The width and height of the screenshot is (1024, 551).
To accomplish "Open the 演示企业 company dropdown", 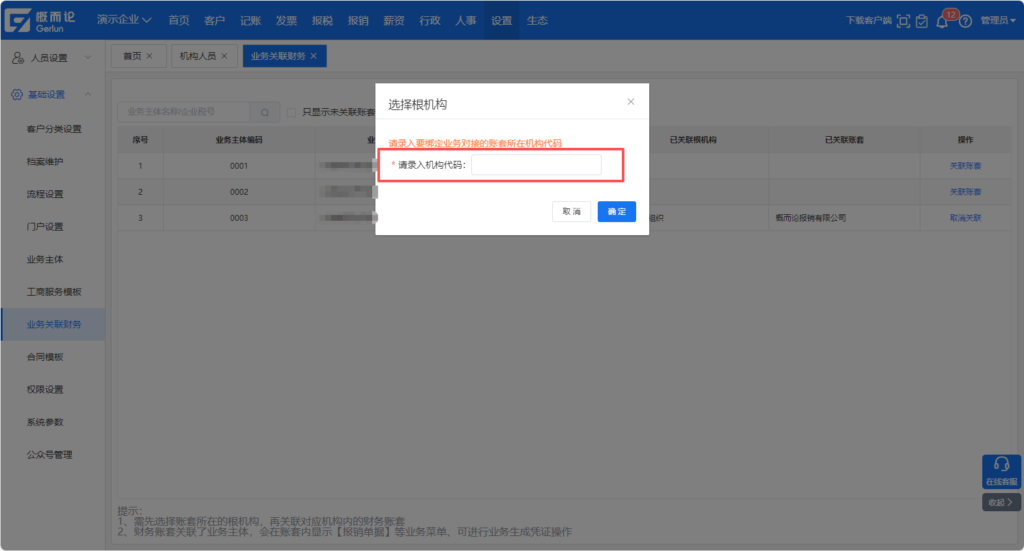I will pyautogui.click(x=124, y=20).
